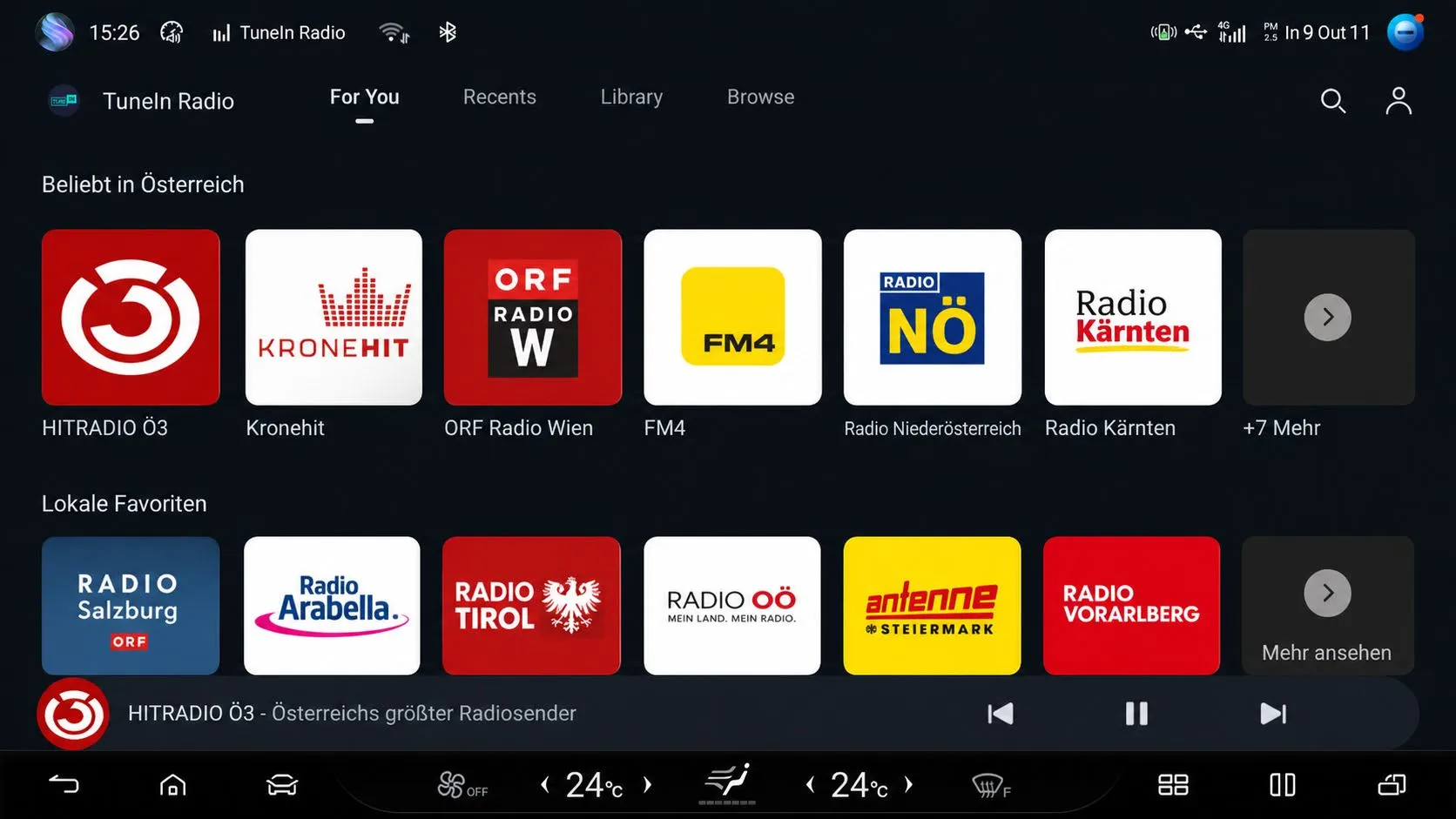Decrease the right temperature from 24°C
This screenshot has width=1456, height=819.
click(x=810, y=785)
